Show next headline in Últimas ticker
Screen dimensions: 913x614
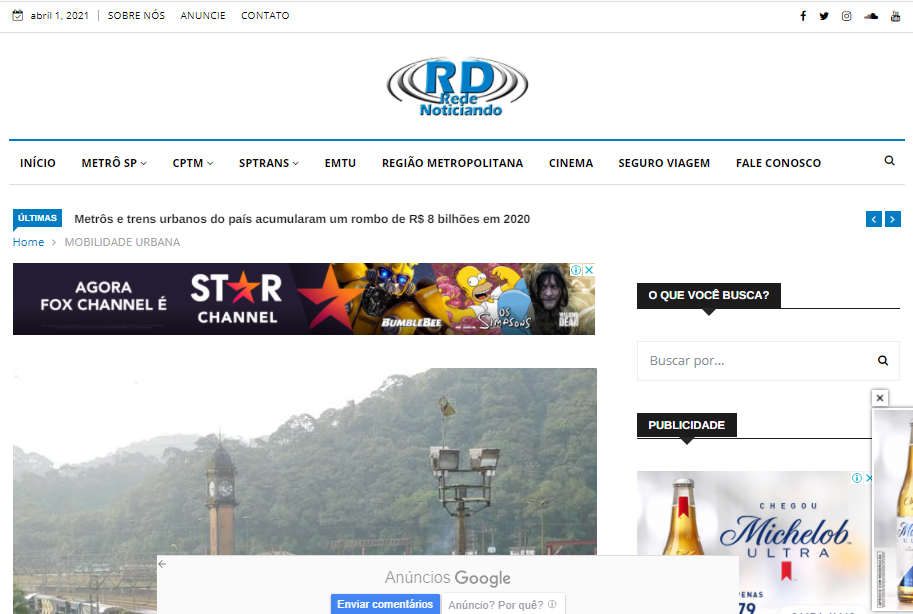point(893,219)
